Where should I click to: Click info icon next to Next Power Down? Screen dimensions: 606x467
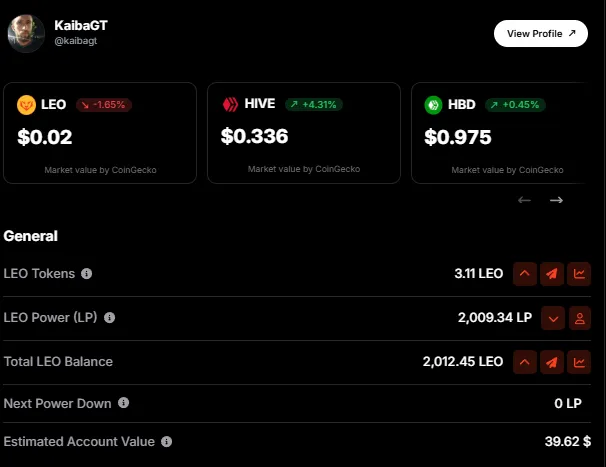tap(123, 403)
